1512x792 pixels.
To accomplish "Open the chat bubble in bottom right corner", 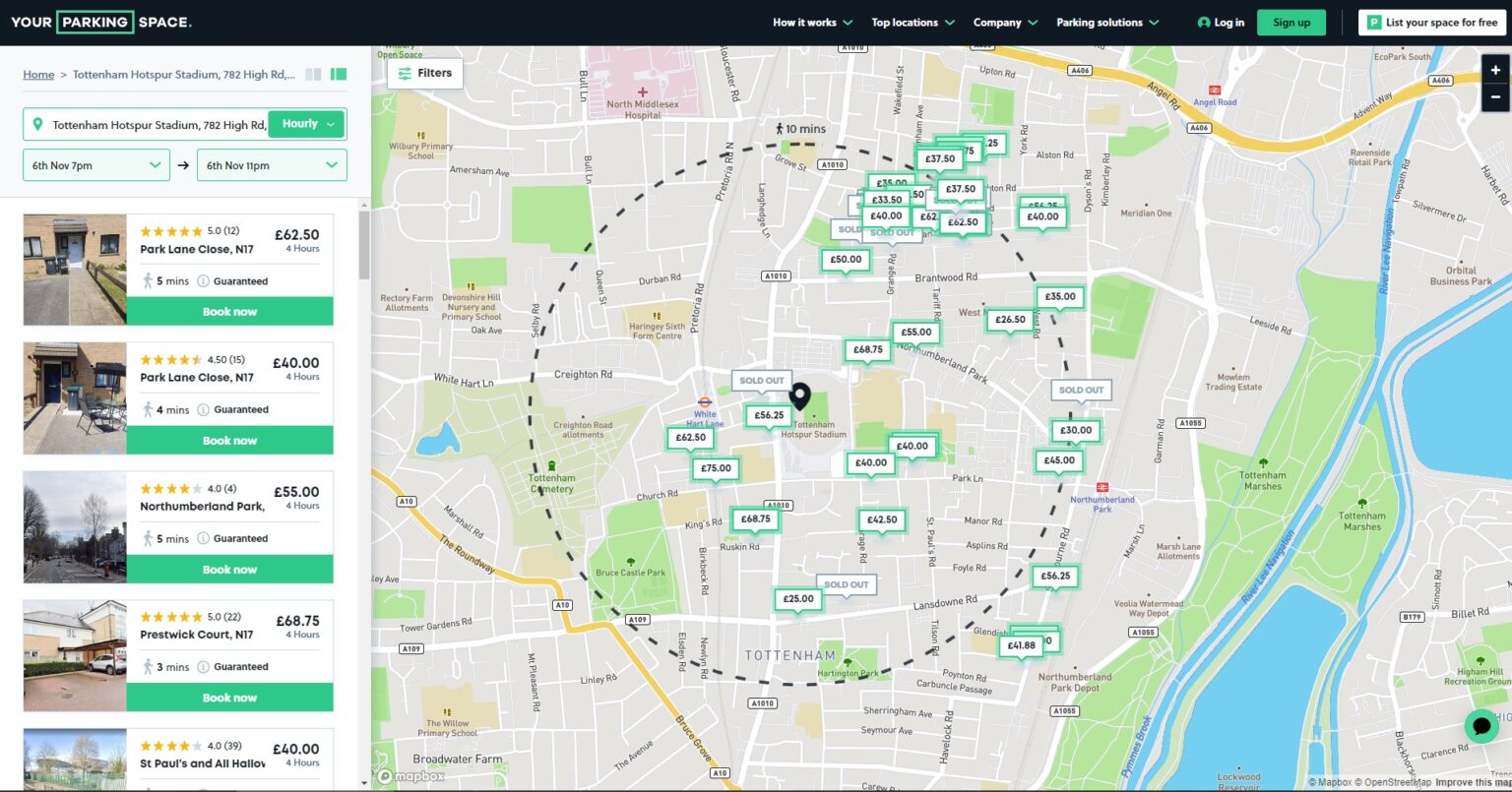I will [1481, 725].
